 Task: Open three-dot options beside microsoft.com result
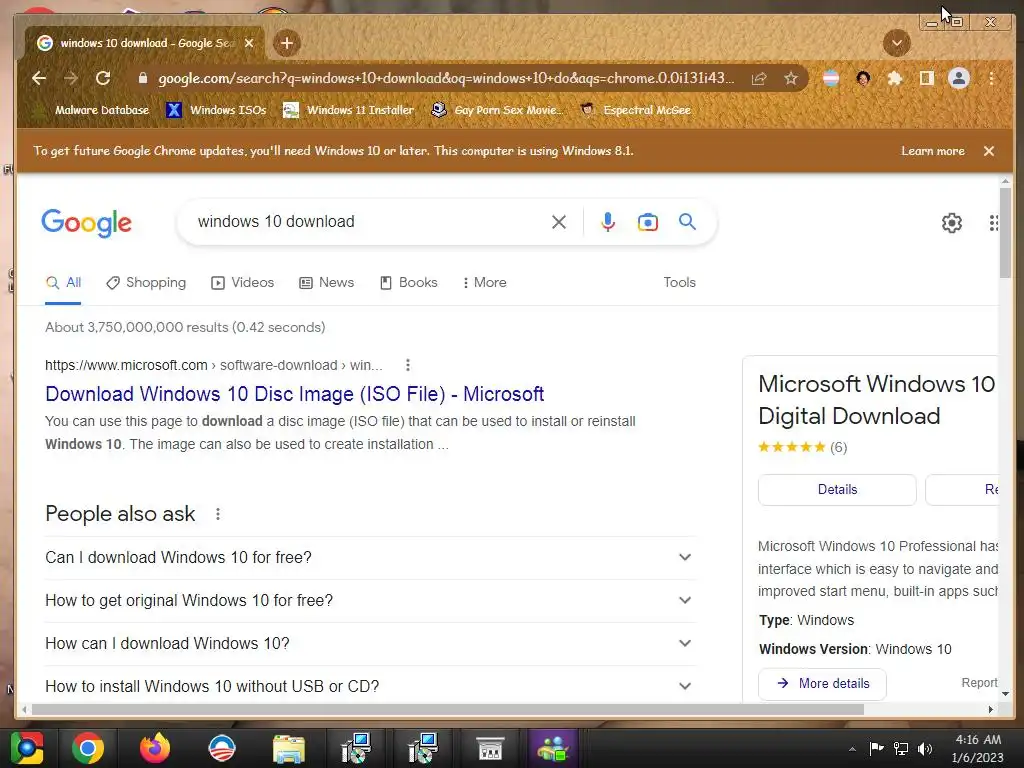(x=408, y=365)
